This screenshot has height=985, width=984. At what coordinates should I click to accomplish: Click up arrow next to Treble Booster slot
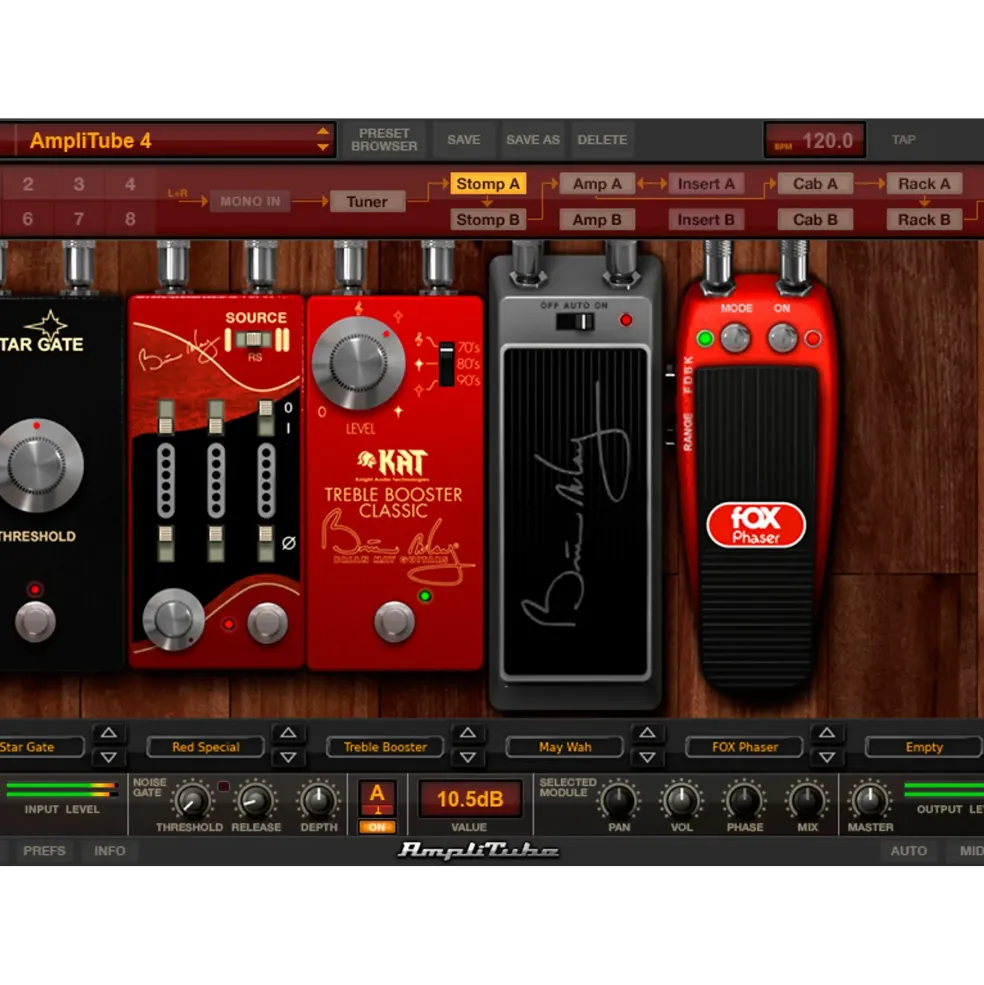(468, 732)
